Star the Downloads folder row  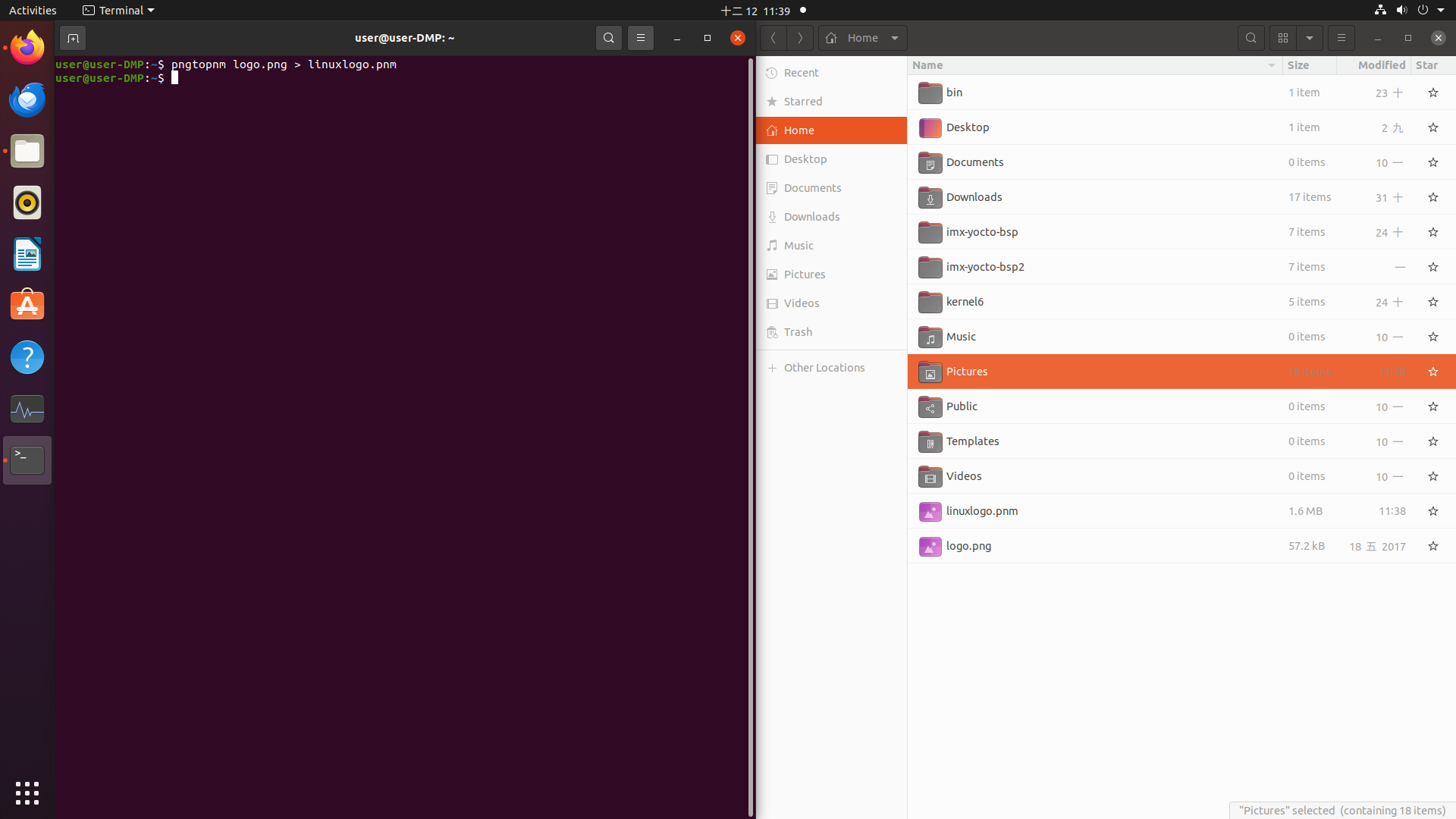pos(1432,197)
